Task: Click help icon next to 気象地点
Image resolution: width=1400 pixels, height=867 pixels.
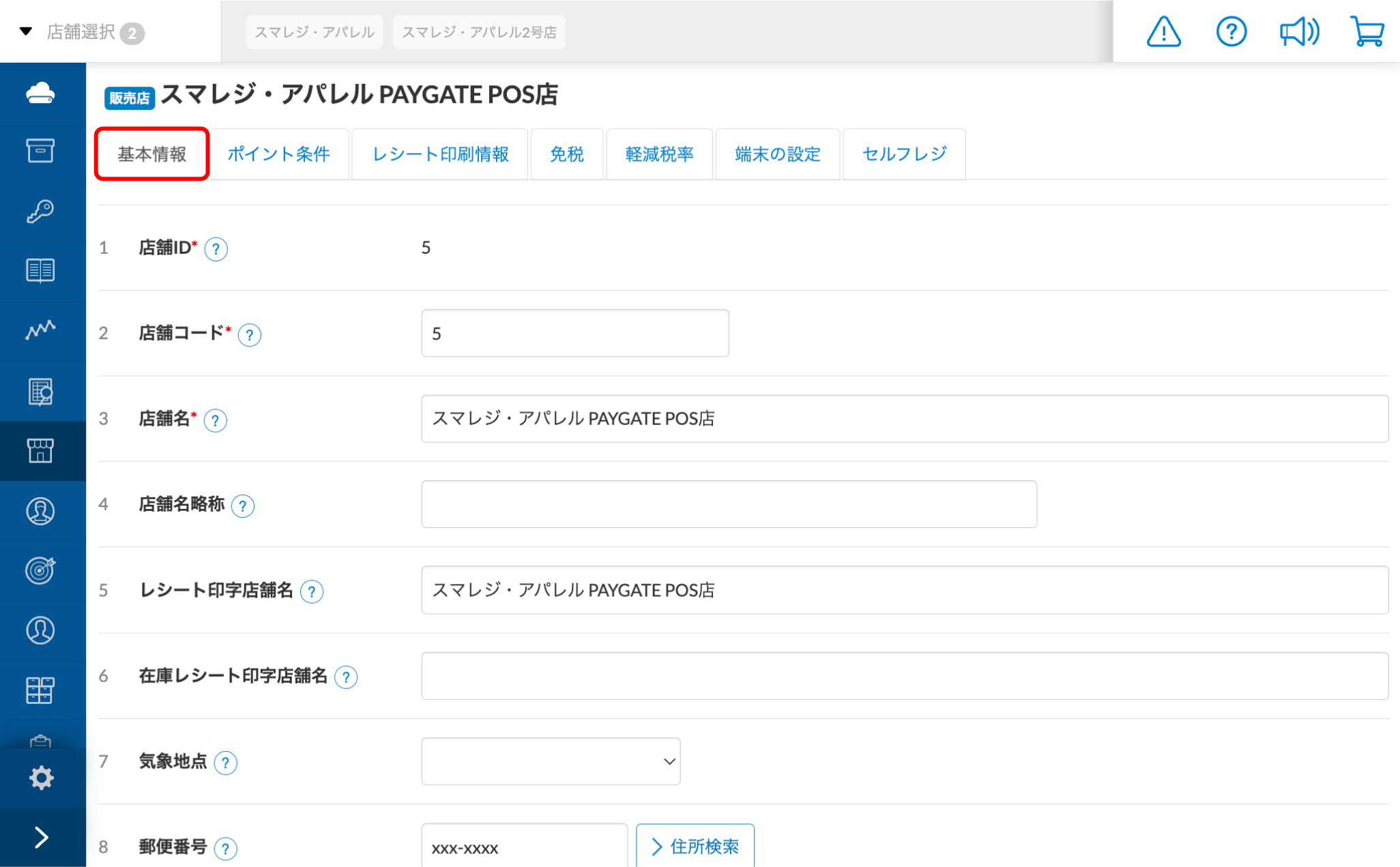Action: 226,763
